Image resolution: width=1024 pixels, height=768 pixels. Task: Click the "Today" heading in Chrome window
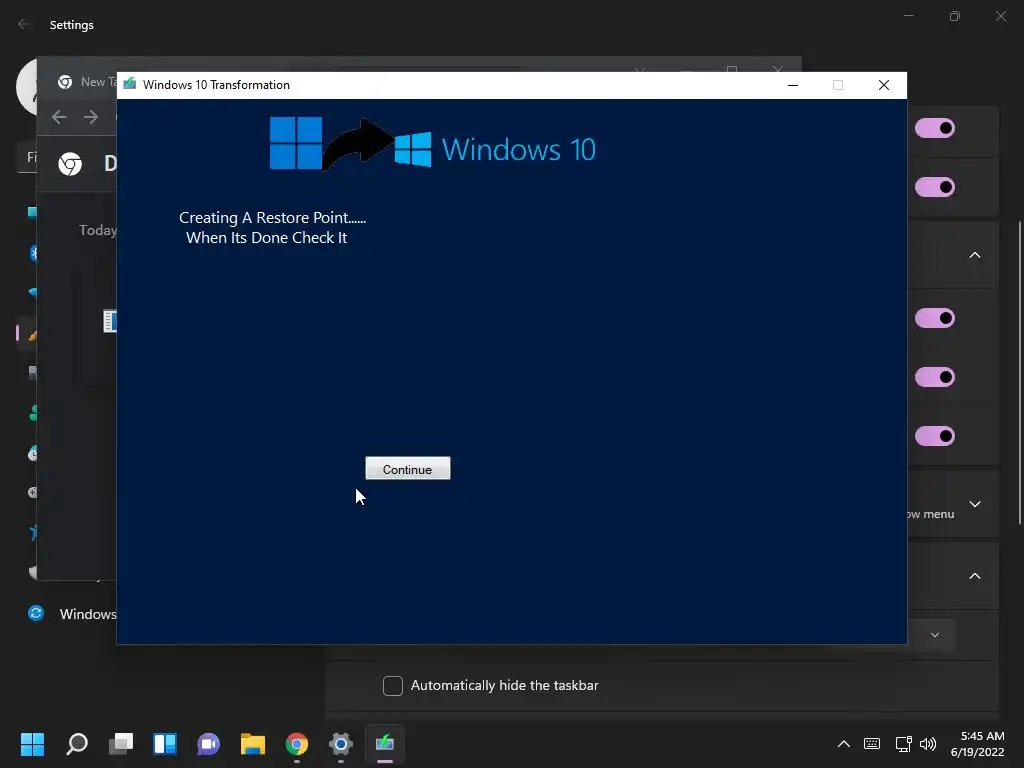click(x=97, y=230)
